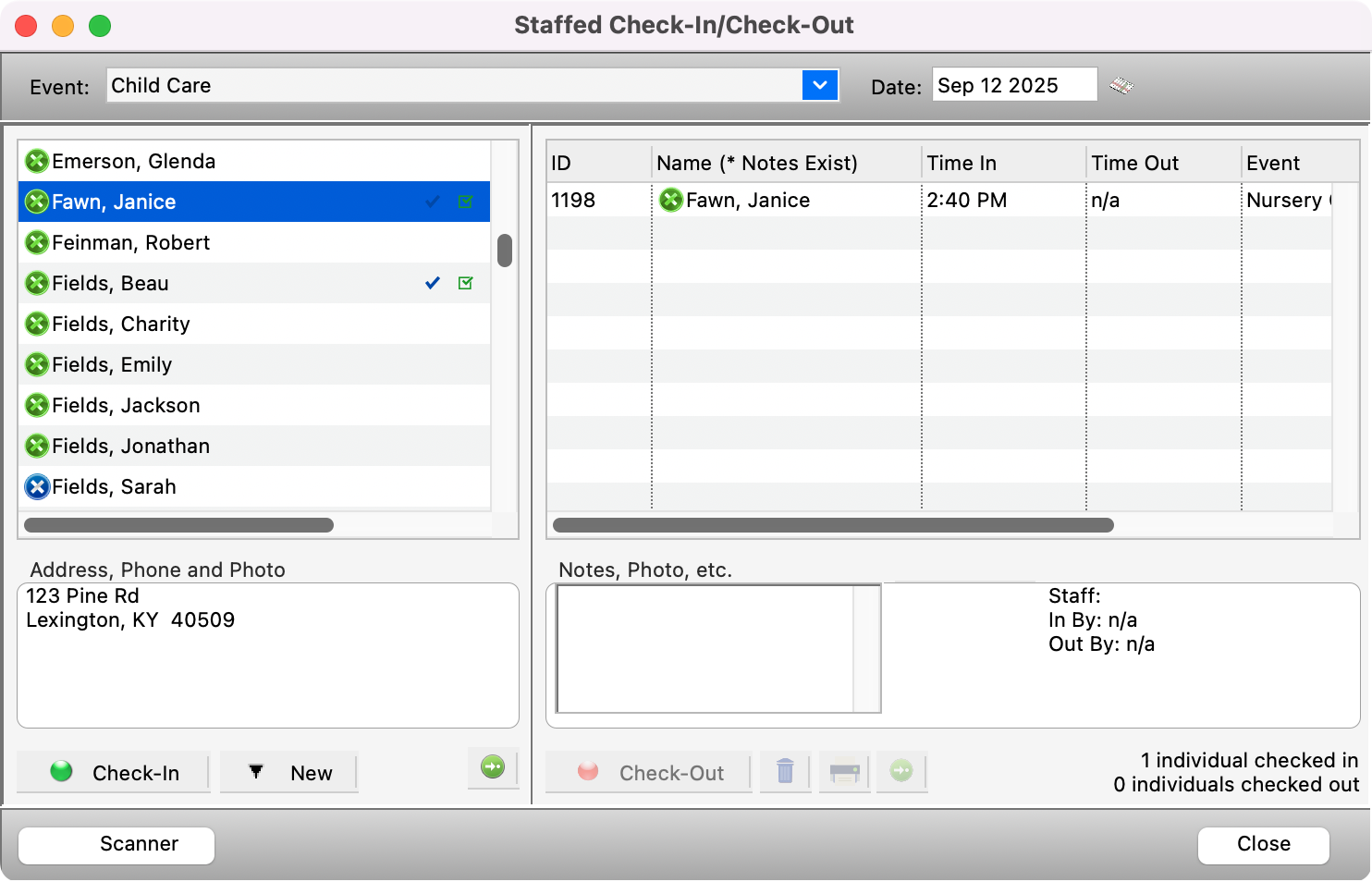
Task: Open the Event dropdown arrow
Action: coord(820,85)
